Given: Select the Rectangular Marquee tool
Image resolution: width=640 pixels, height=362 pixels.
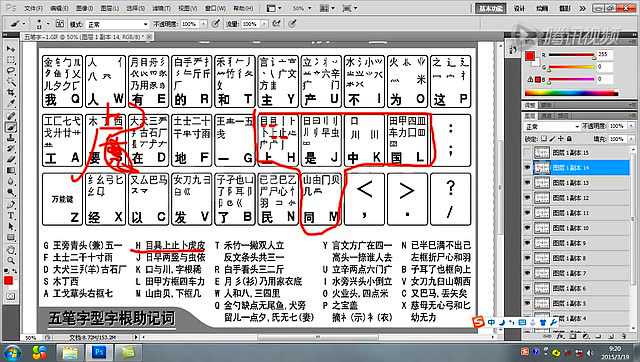Looking at the screenshot, I should (11, 60).
